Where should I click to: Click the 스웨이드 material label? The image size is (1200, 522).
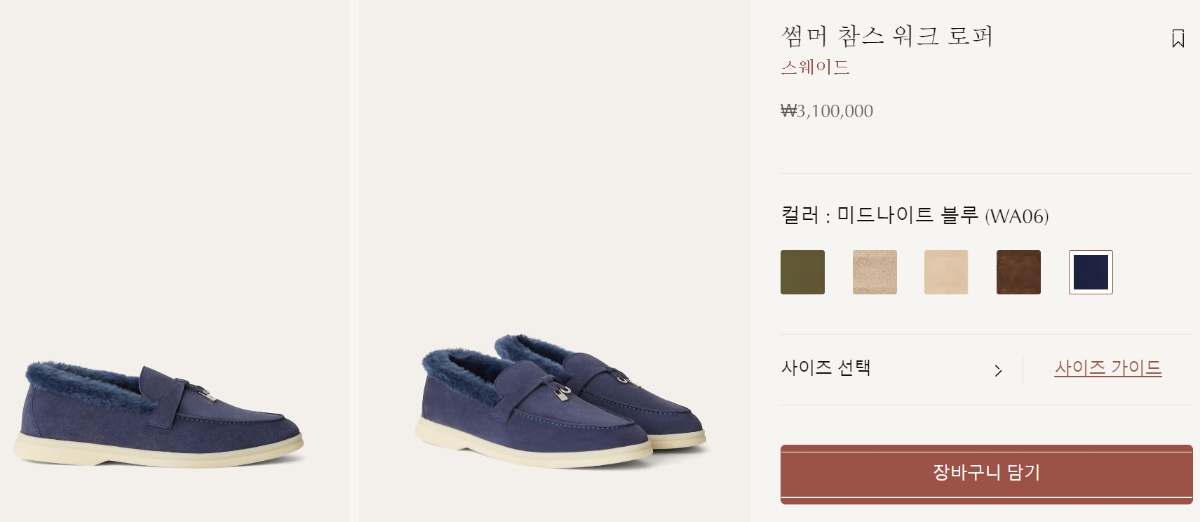815,68
